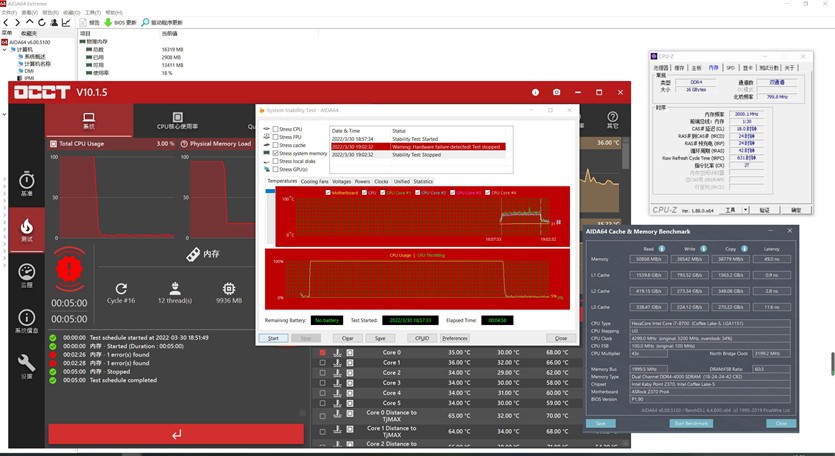Open OCCT benchmark section with stopwatch icon
Screen dimensions: 835x456
pos(26,183)
